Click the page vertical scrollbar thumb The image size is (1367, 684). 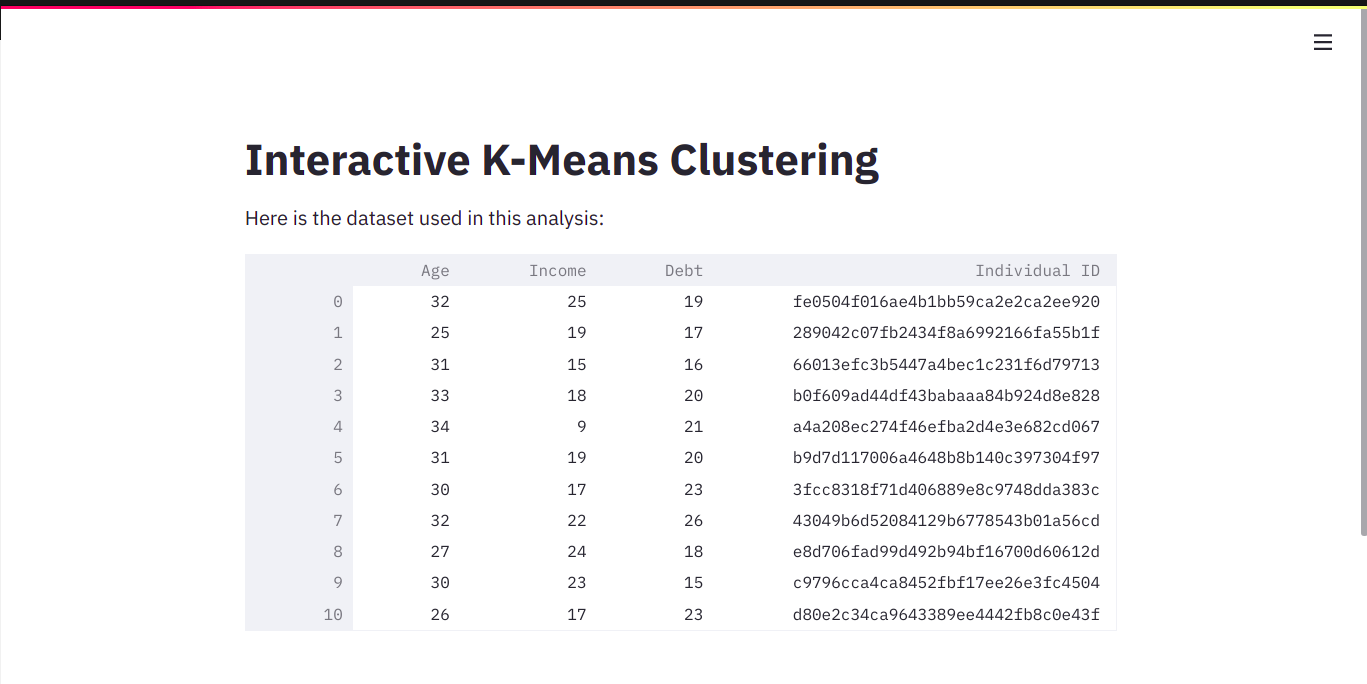coord(1362,270)
